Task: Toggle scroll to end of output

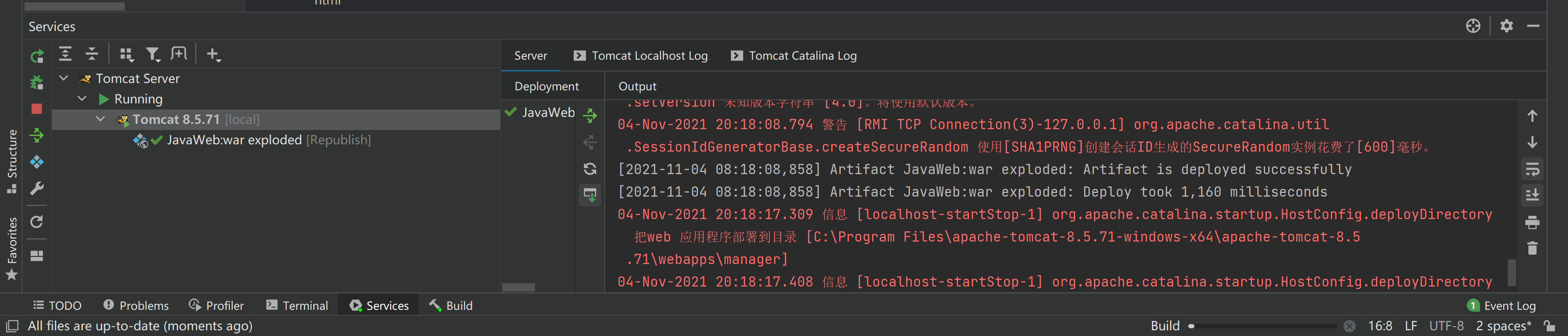Action: (x=1532, y=195)
